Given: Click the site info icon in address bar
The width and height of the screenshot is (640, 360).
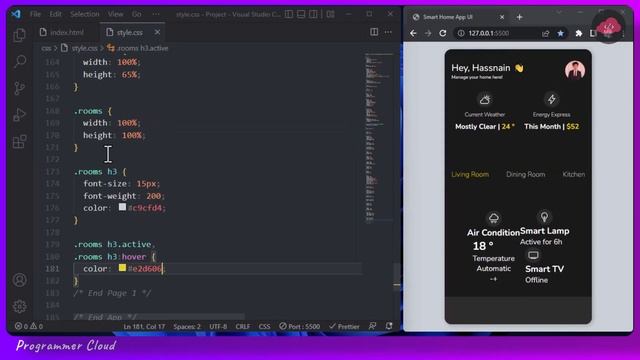Looking at the screenshot, I should pos(461,33).
